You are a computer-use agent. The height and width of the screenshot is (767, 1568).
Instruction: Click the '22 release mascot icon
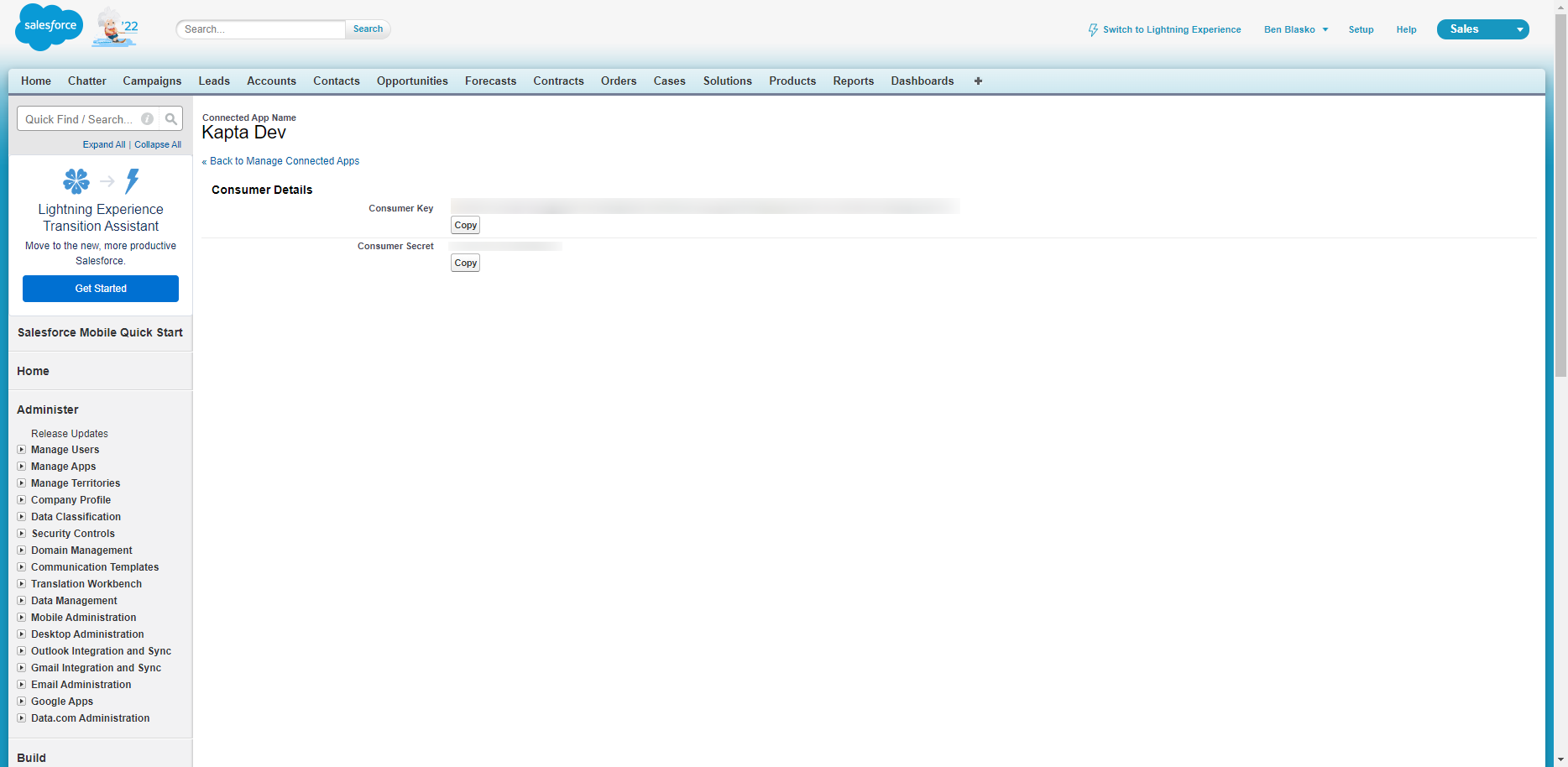[114, 26]
